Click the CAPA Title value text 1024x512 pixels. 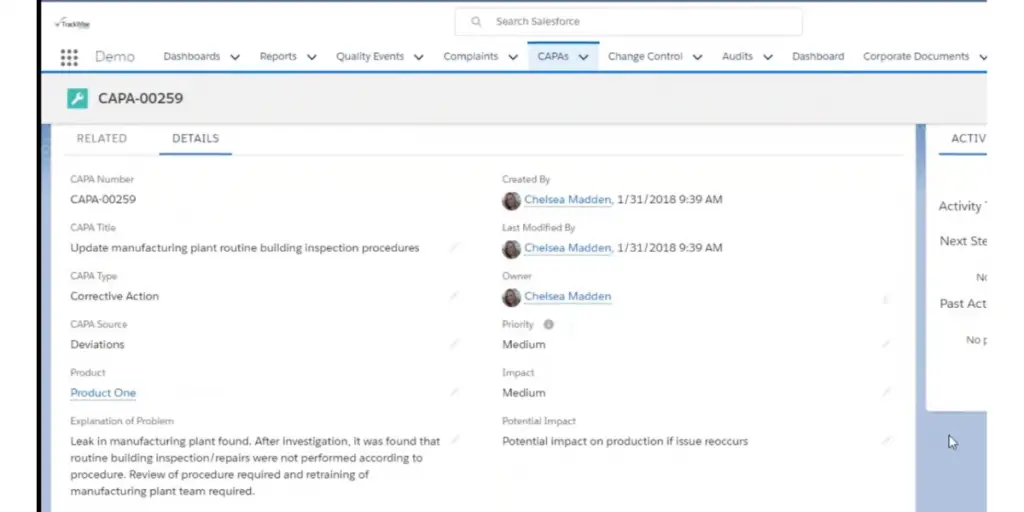point(245,248)
